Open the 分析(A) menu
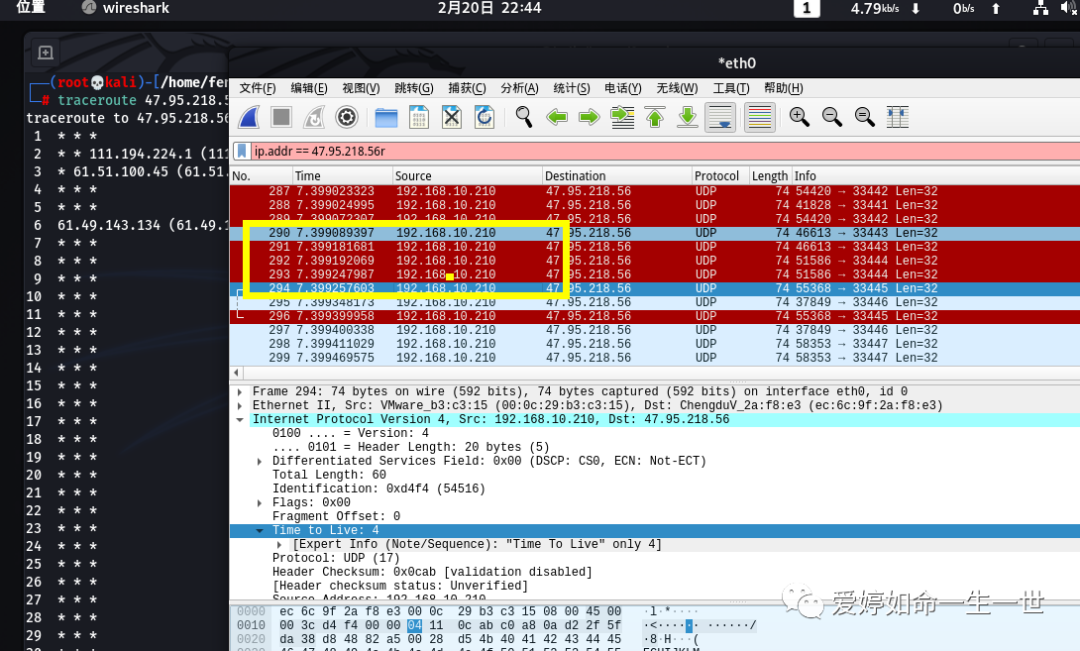This screenshot has height=651, width=1080. [519, 88]
